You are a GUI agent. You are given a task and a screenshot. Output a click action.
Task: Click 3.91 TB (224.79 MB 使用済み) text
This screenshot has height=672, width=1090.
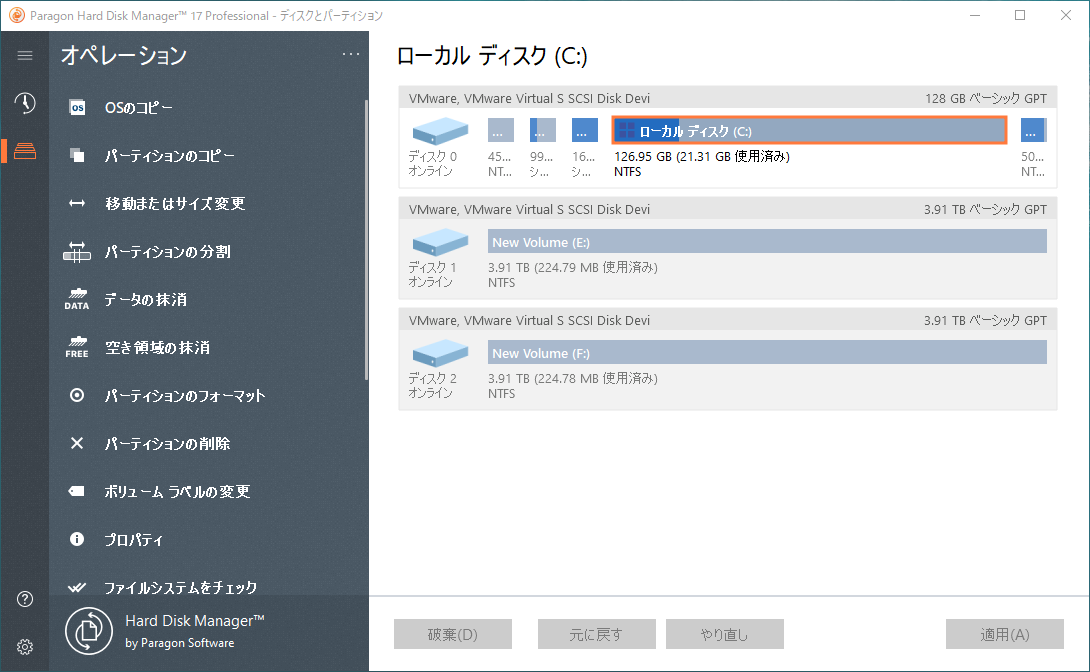pos(572,268)
